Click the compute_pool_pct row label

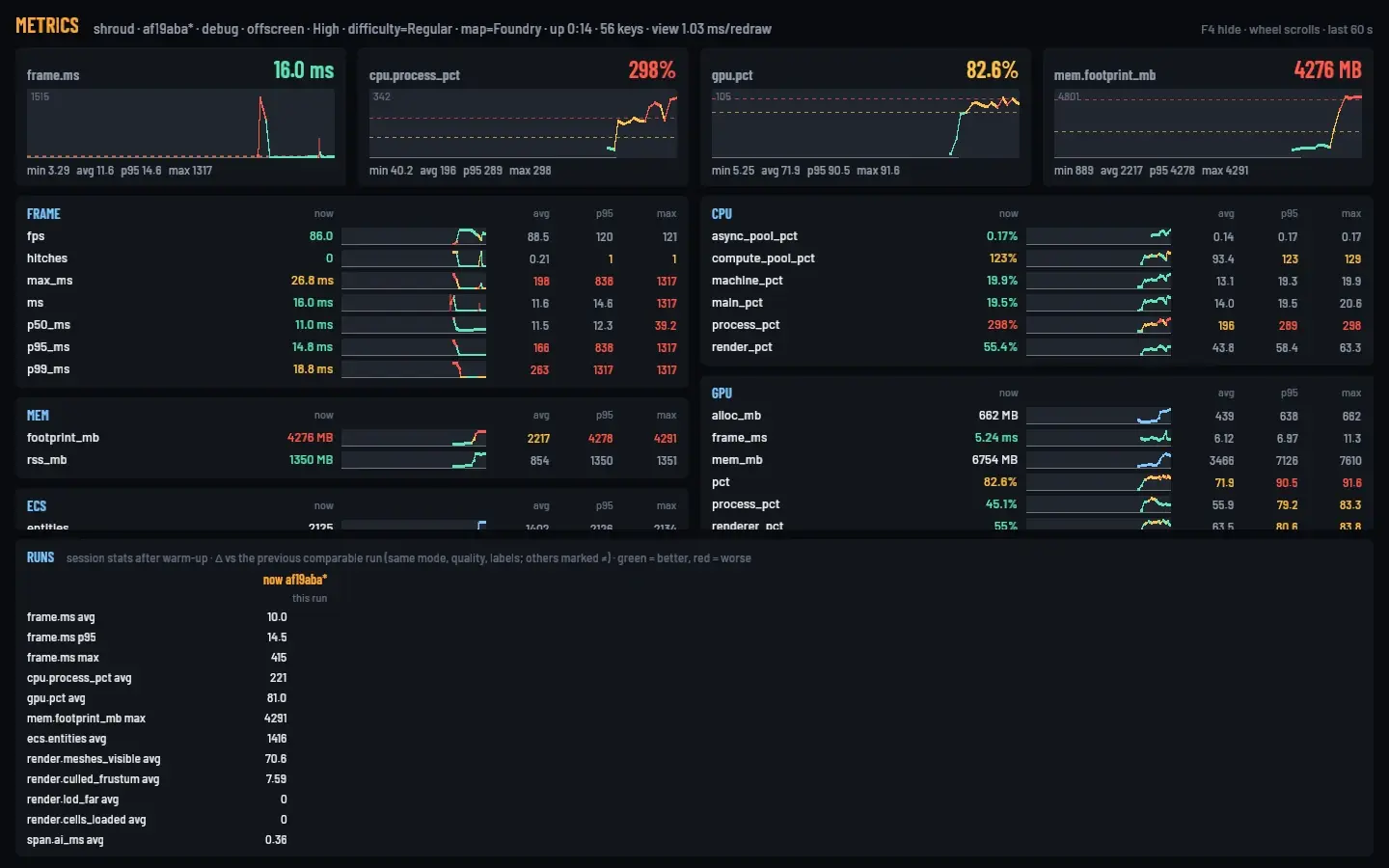click(763, 258)
